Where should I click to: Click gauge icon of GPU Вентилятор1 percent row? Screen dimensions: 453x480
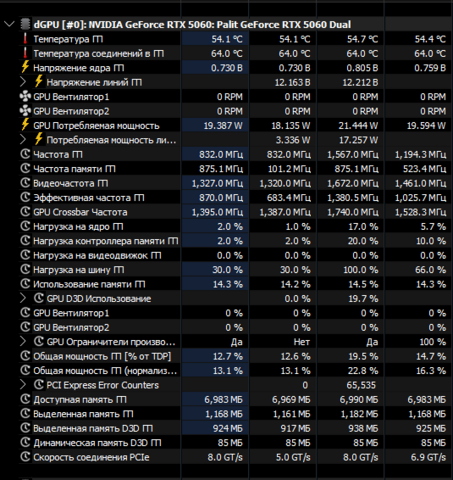[25, 313]
